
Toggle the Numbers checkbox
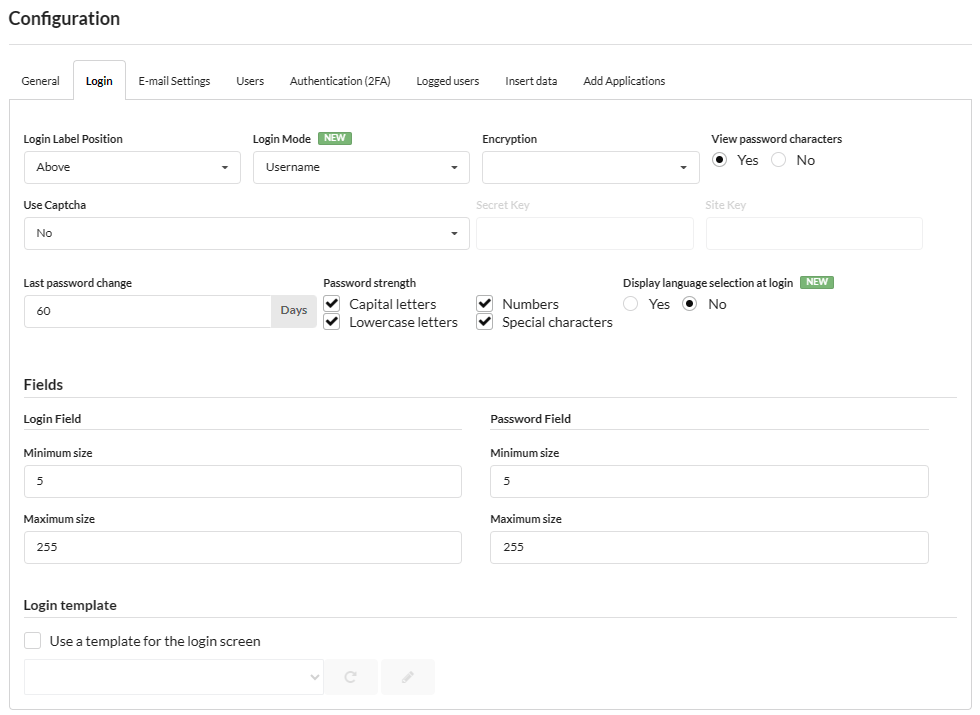click(x=485, y=304)
